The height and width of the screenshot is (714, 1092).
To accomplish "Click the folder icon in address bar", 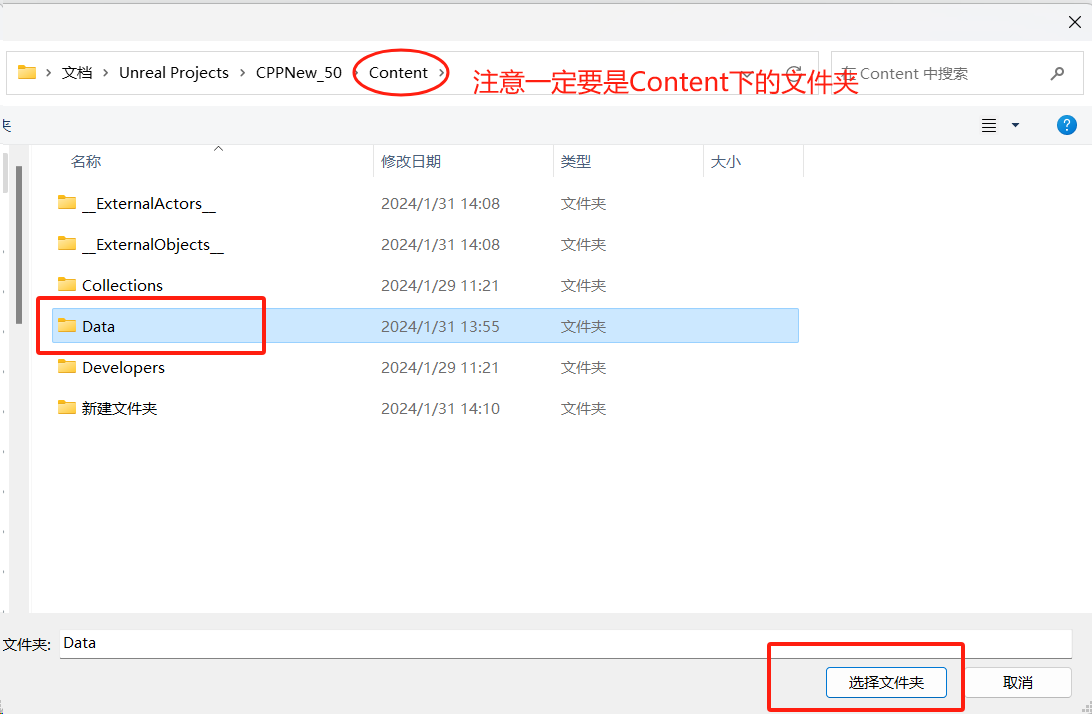I will click(27, 73).
